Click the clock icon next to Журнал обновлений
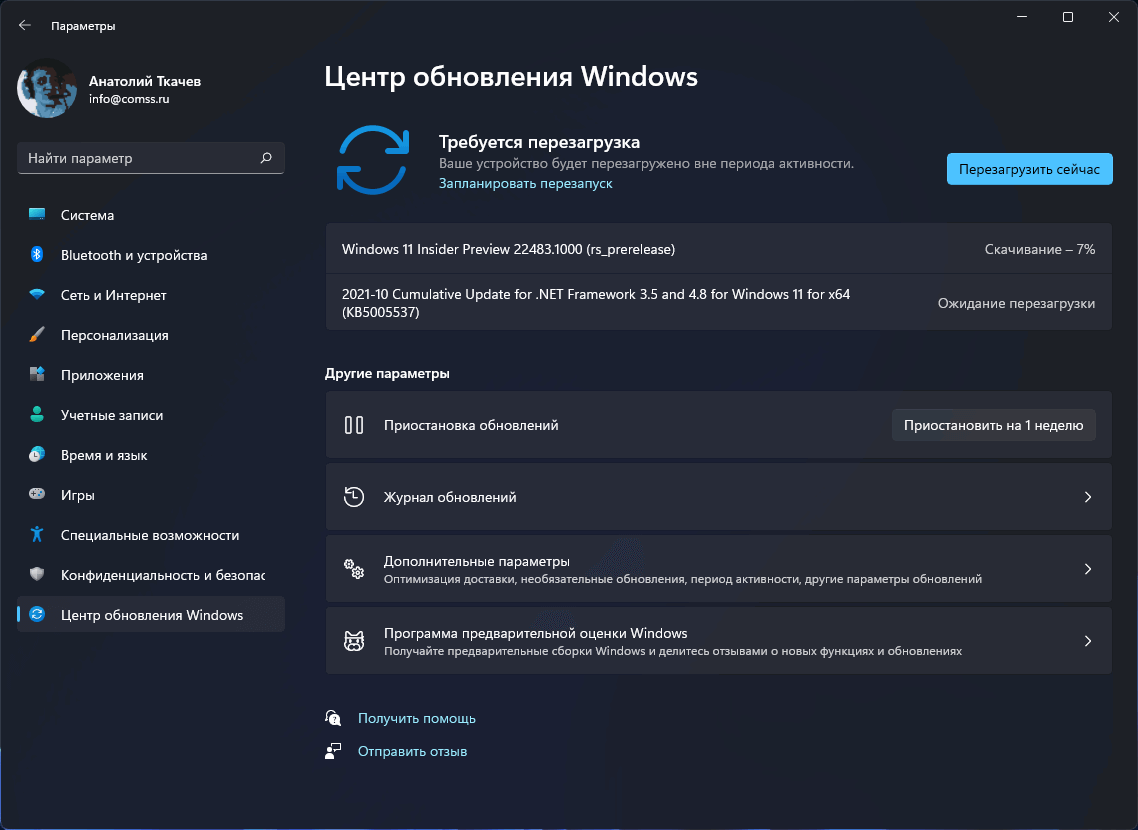 click(x=354, y=496)
